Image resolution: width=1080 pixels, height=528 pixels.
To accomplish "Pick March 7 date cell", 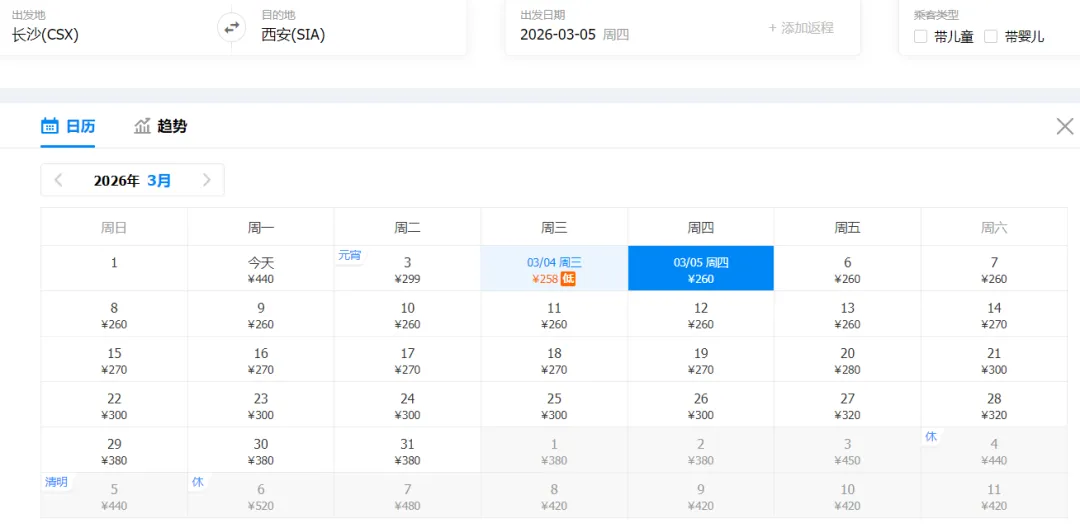I will coord(995,268).
